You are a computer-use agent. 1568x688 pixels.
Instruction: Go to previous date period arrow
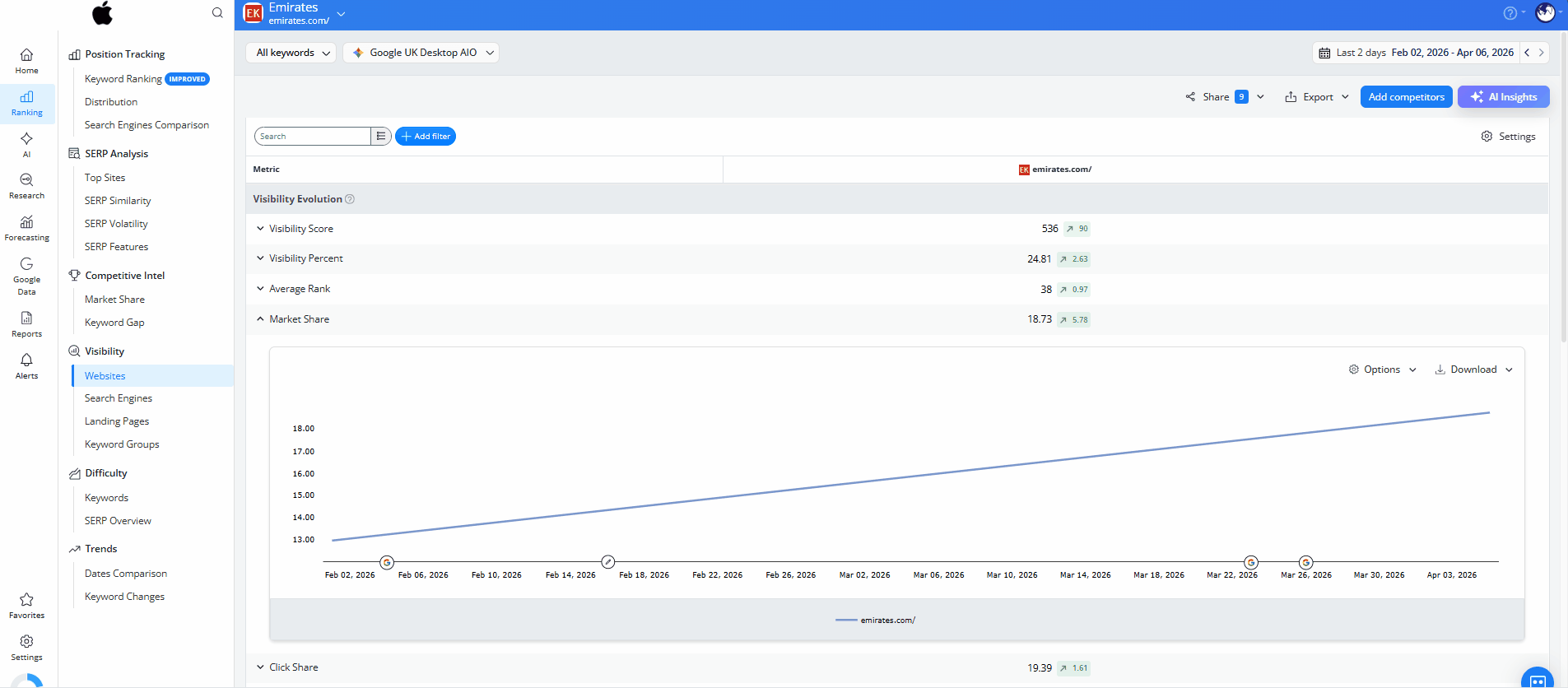coord(1527,53)
